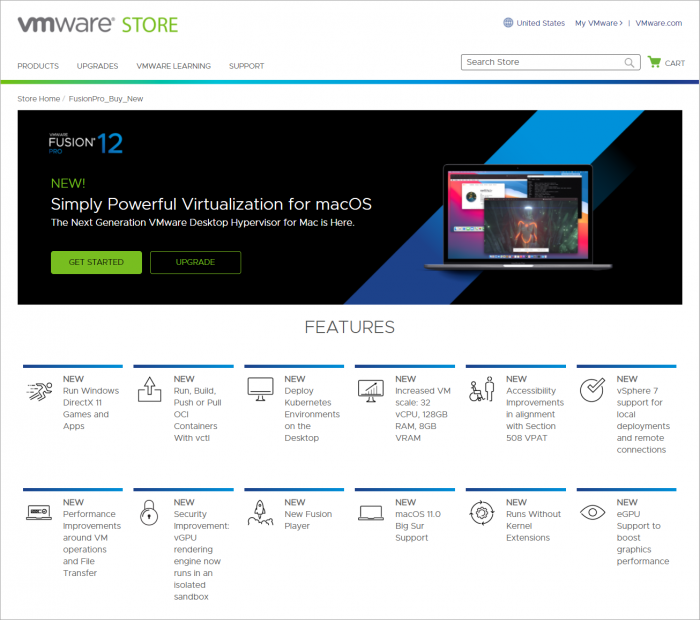Viewport: 700px width, 620px height.
Task: Click "macOS 11.0 Big Sur Support" text
Action: [418, 526]
